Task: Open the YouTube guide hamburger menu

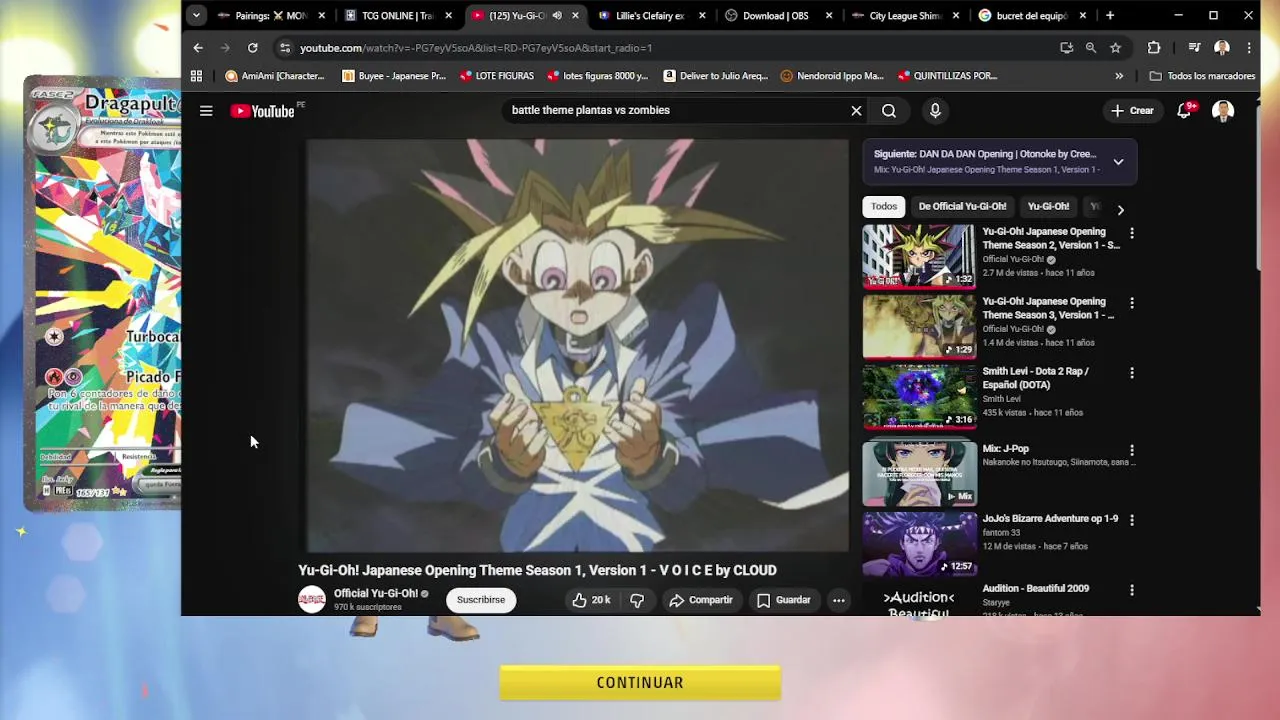Action: tap(206, 111)
